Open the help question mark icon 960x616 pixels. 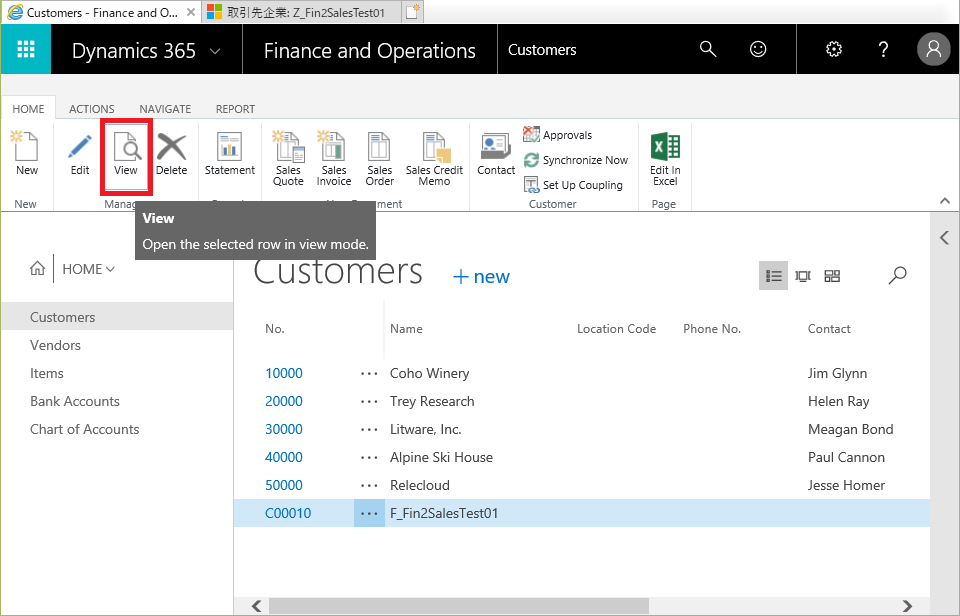(883, 49)
